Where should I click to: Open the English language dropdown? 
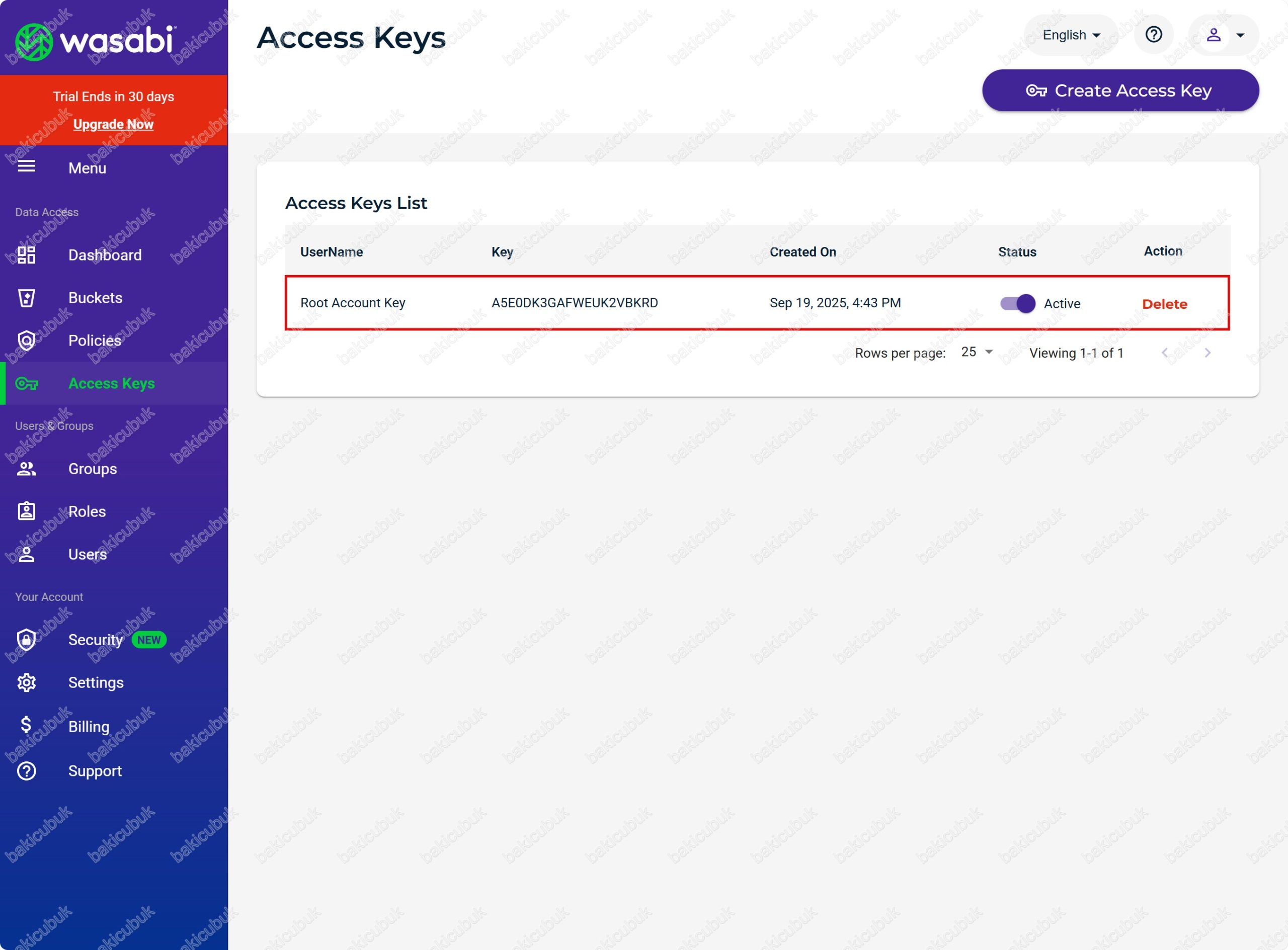coord(1071,35)
